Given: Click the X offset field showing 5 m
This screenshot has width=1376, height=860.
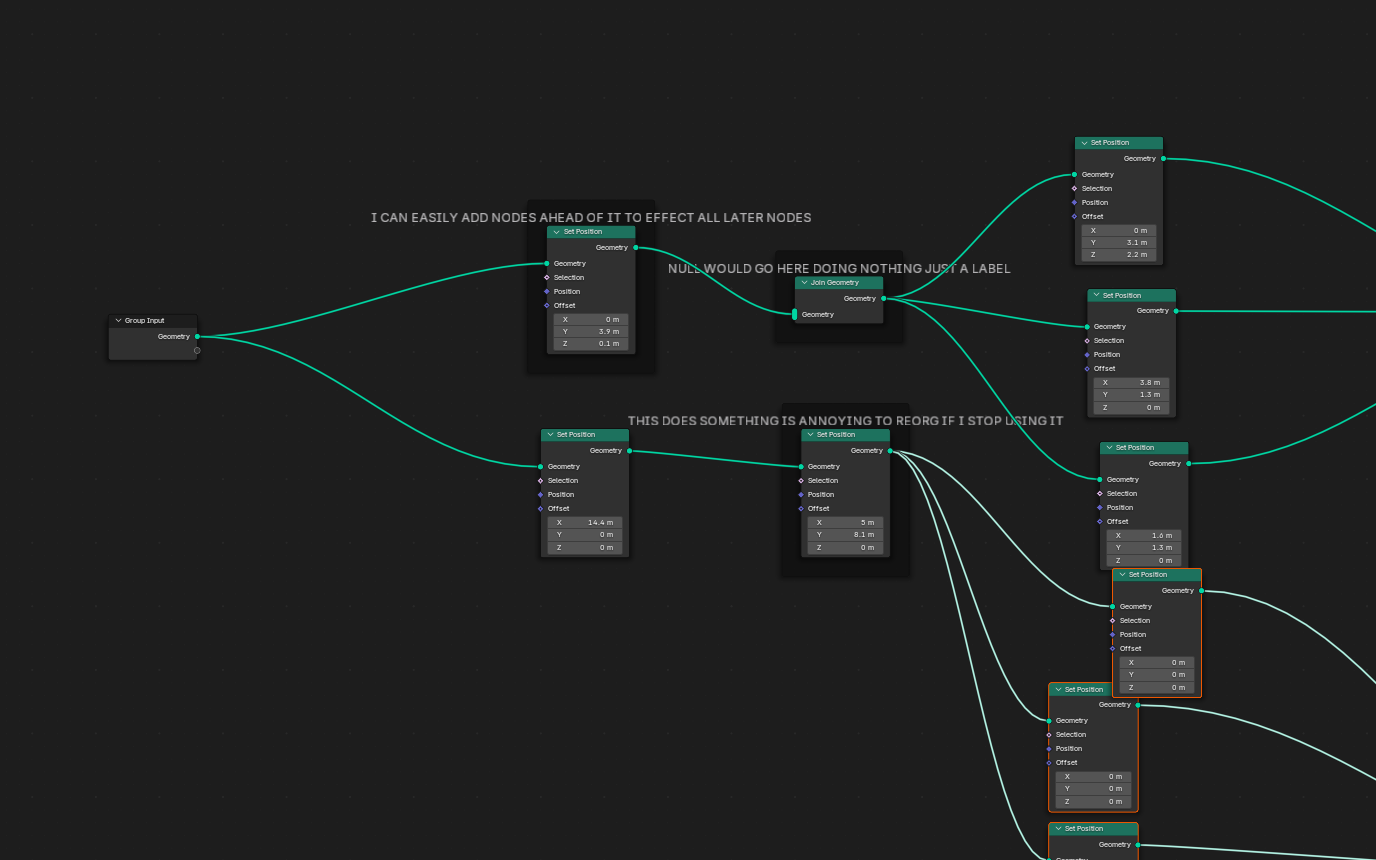Looking at the screenshot, I should 845,523.
